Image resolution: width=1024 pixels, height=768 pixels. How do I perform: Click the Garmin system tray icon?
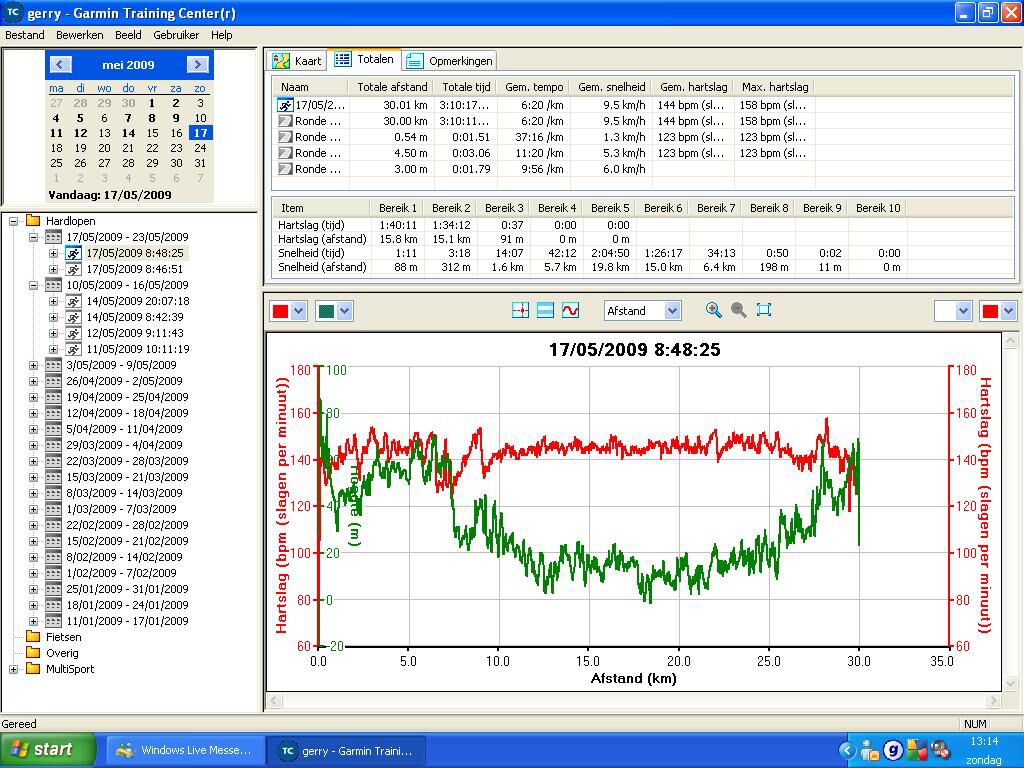click(x=893, y=750)
